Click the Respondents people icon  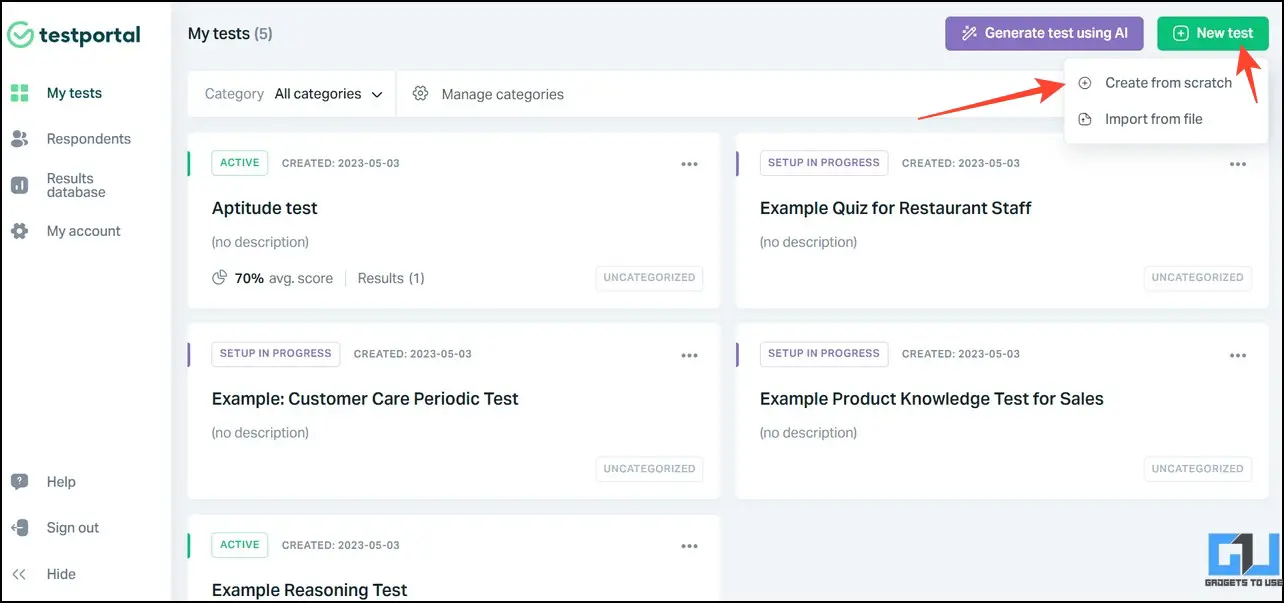pos(19,139)
